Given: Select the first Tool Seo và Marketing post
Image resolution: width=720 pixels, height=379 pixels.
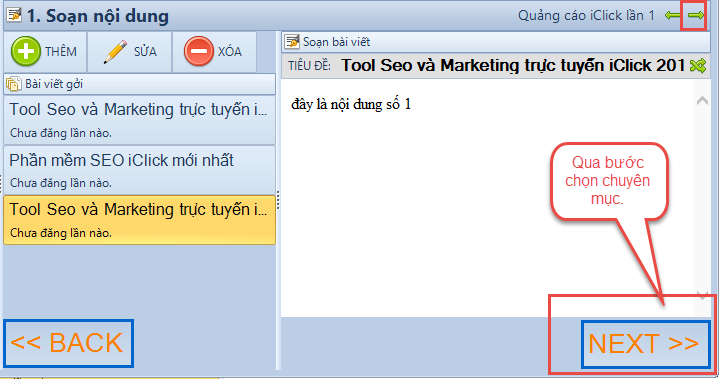Looking at the screenshot, I should tap(140, 120).
